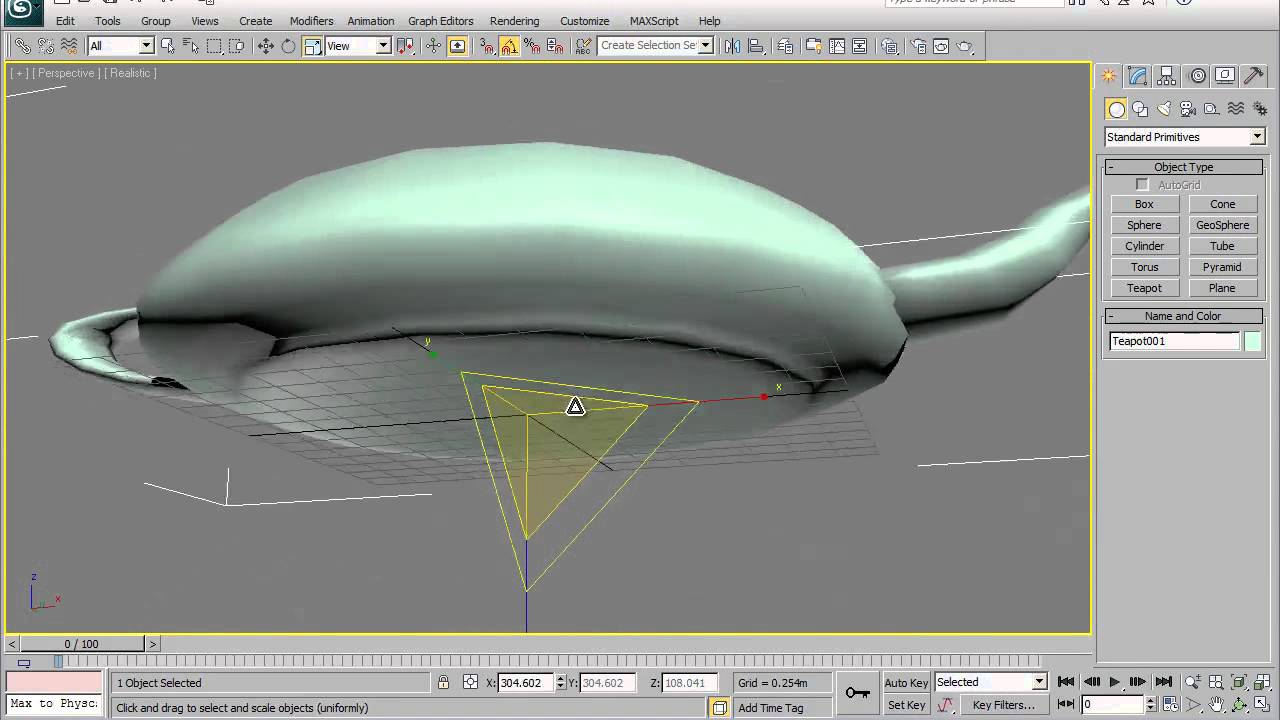Click the object color swatch next to Teapot001
This screenshot has height=720, width=1280.
1252,342
